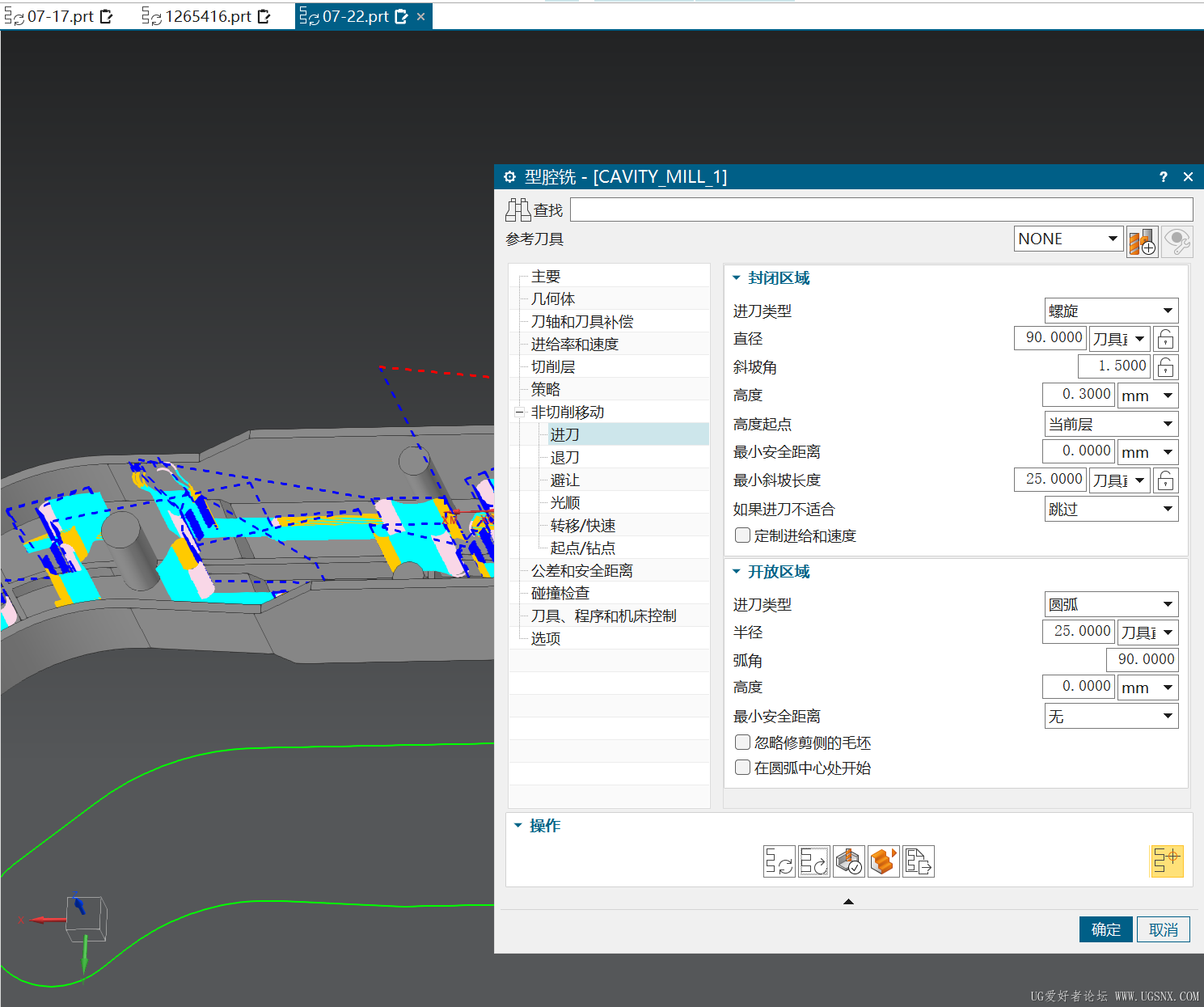This screenshot has width=1204, height=1007.
Task: Select 转移/快速 tree item
Action: (x=583, y=526)
